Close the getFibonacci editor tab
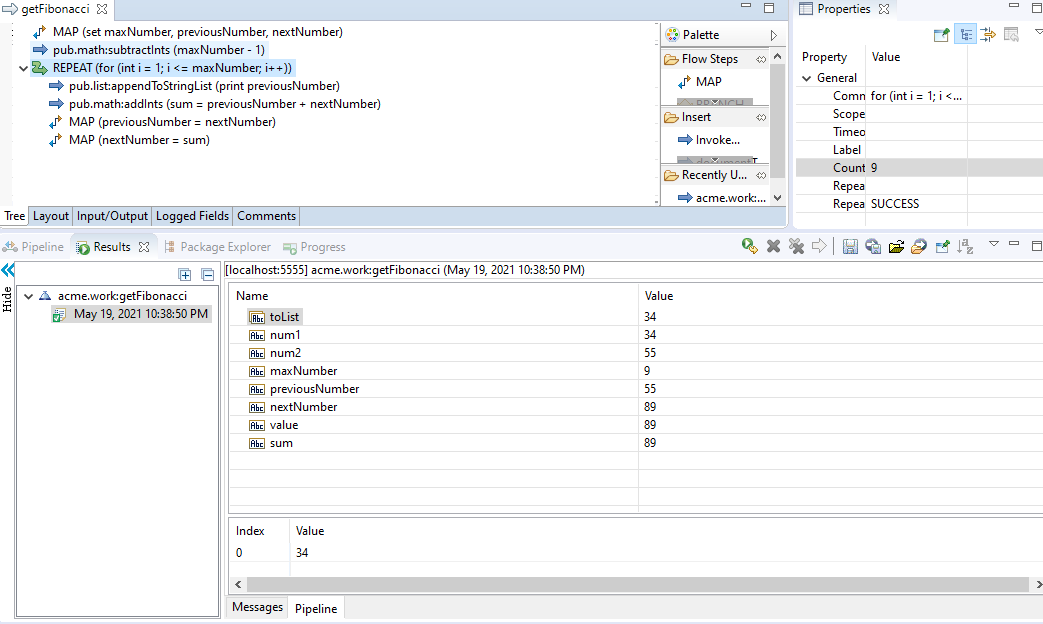 click(x=102, y=9)
